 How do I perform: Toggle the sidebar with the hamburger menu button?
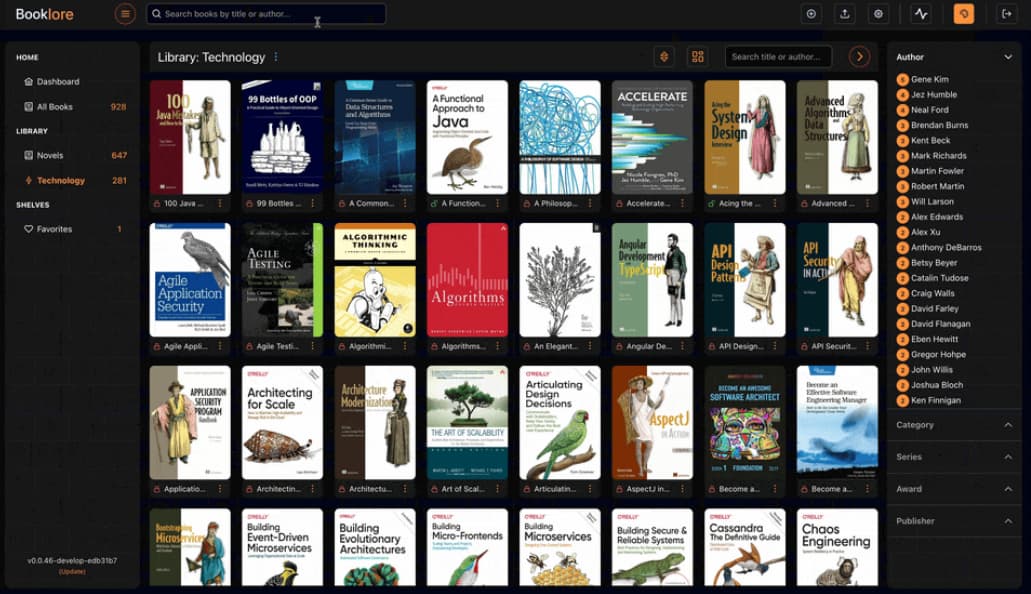(x=125, y=14)
